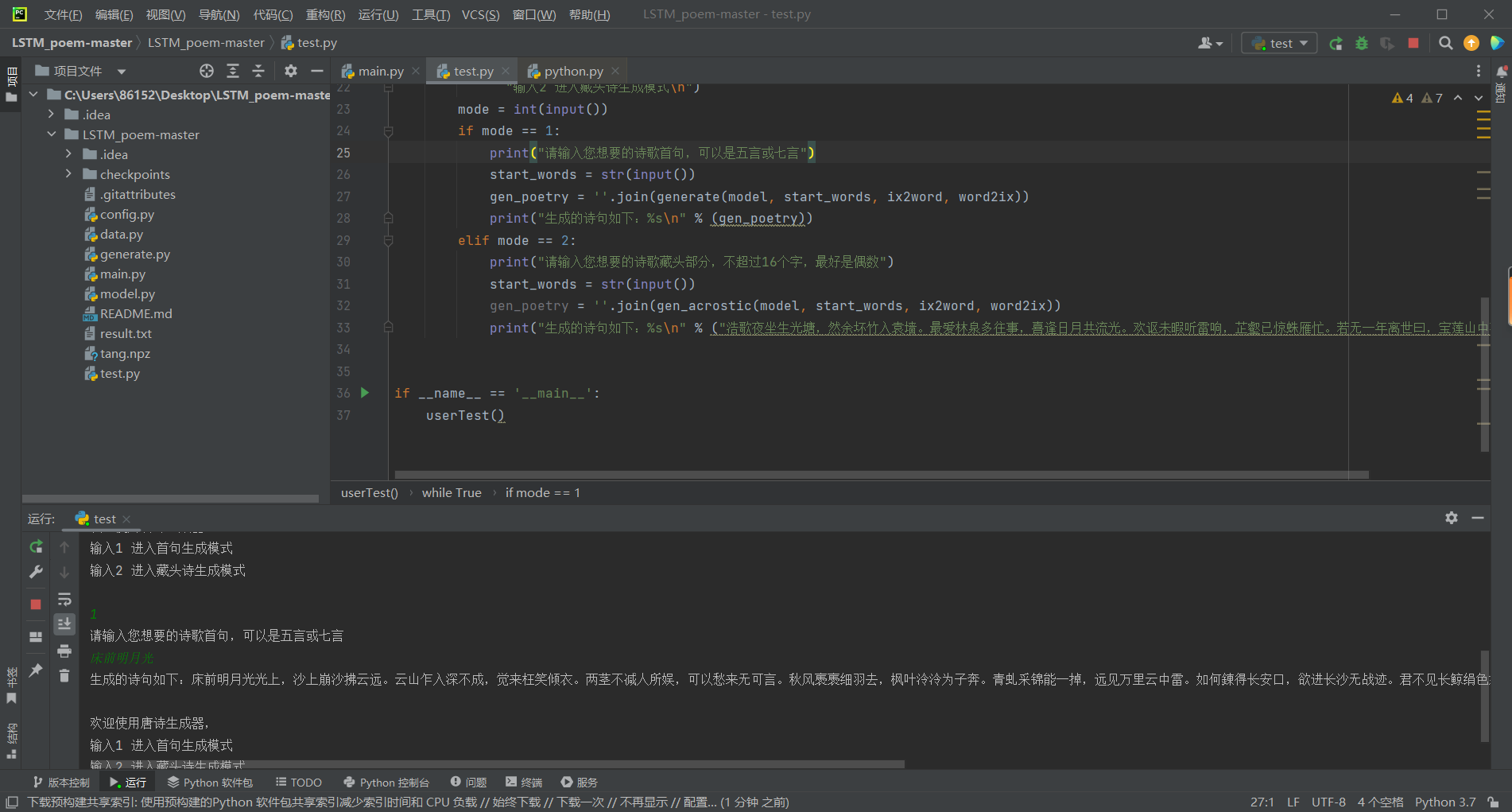Open wrench settings in Run panel
Viewport: 1512px width, 812px height.
(x=36, y=572)
